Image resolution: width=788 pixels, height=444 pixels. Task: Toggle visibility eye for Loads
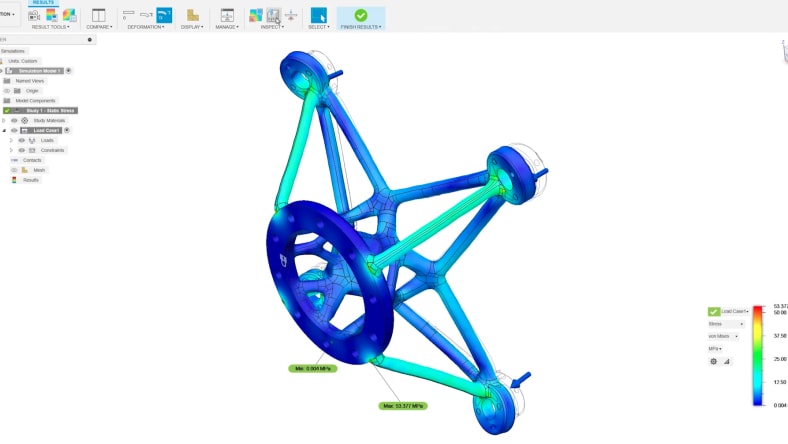click(x=22, y=140)
